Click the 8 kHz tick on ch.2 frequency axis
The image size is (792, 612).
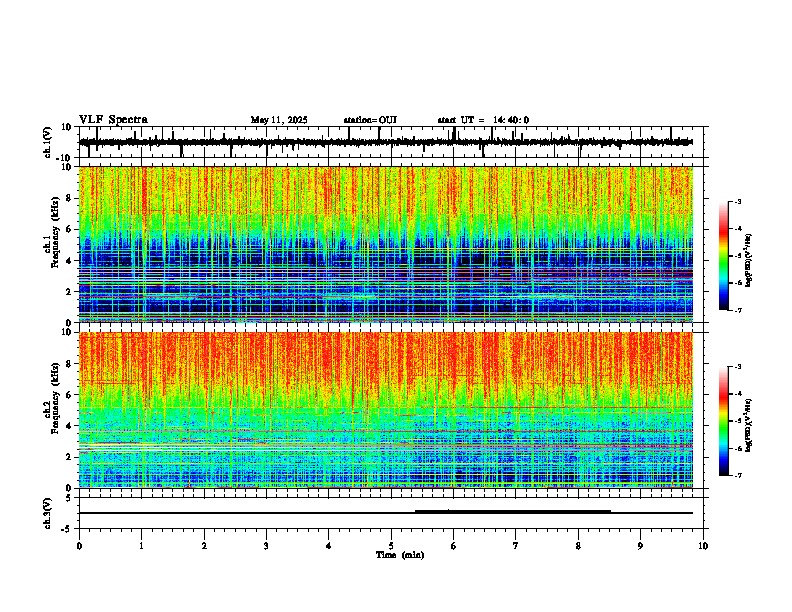coord(70,364)
